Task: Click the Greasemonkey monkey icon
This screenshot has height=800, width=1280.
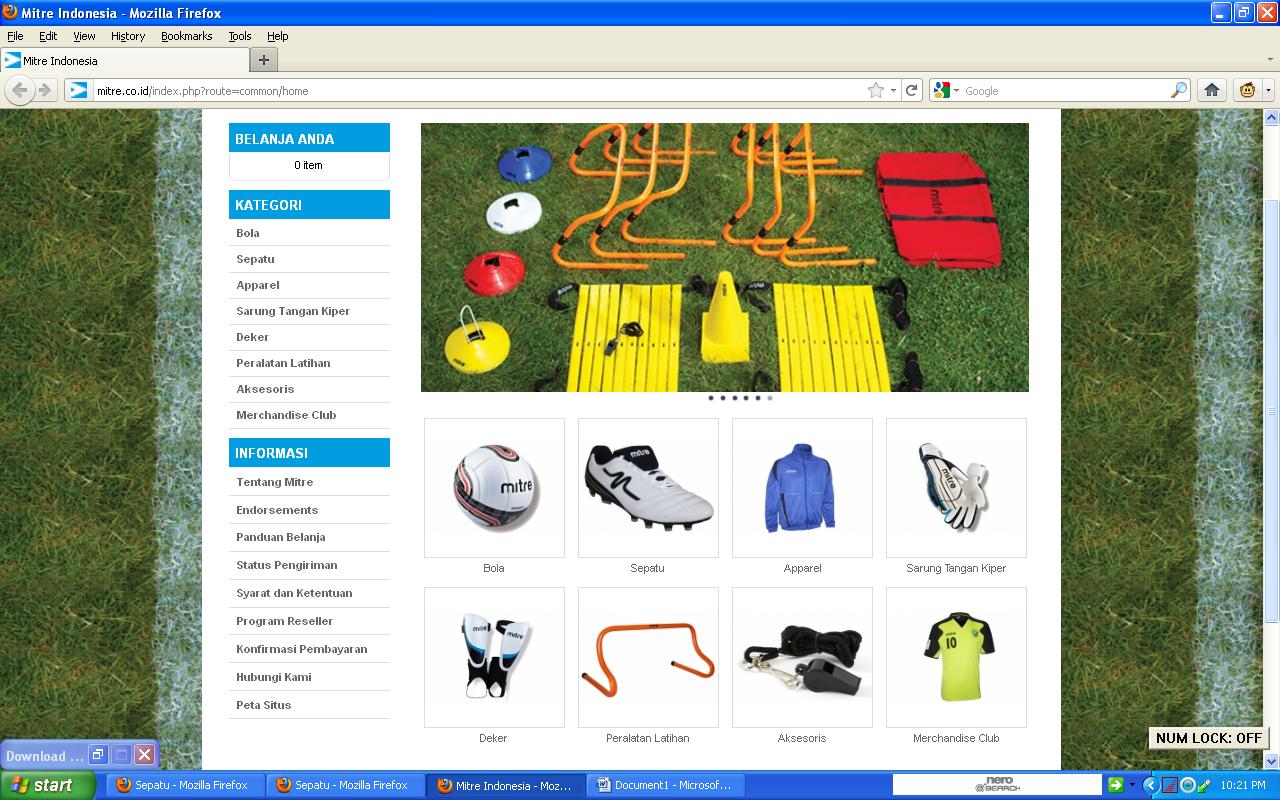Action: 1247,90
